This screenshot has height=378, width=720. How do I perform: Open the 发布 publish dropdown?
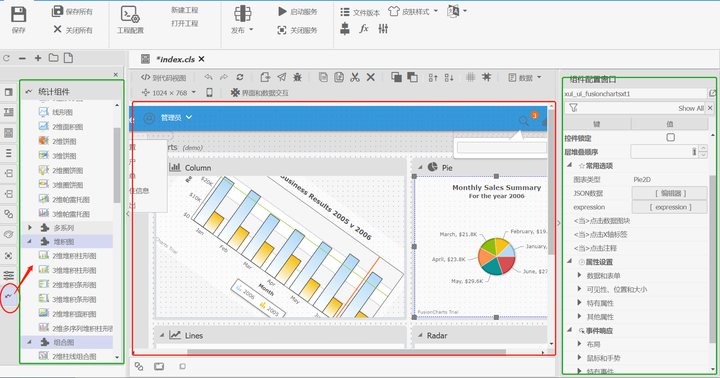click(x=242, y=20)
